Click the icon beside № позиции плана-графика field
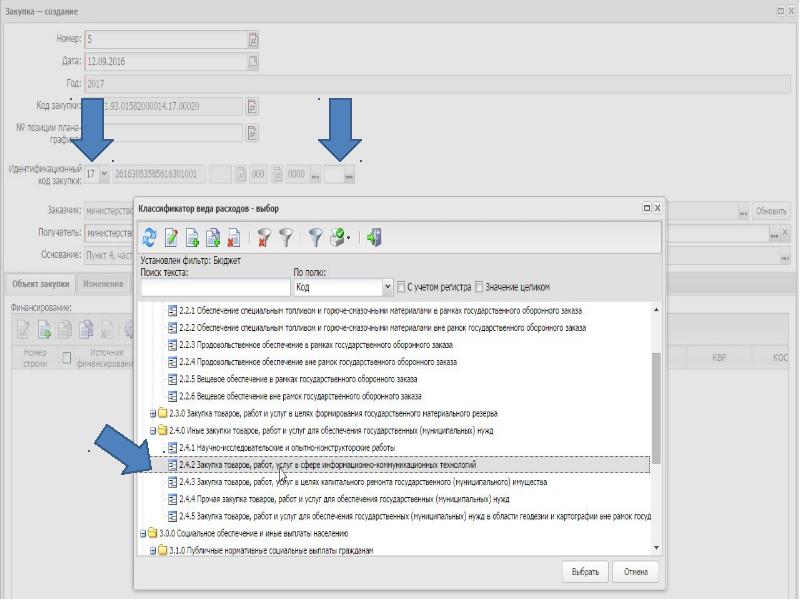Image resolution: width=800 pixels, height=600 pixels. point(252,133)
